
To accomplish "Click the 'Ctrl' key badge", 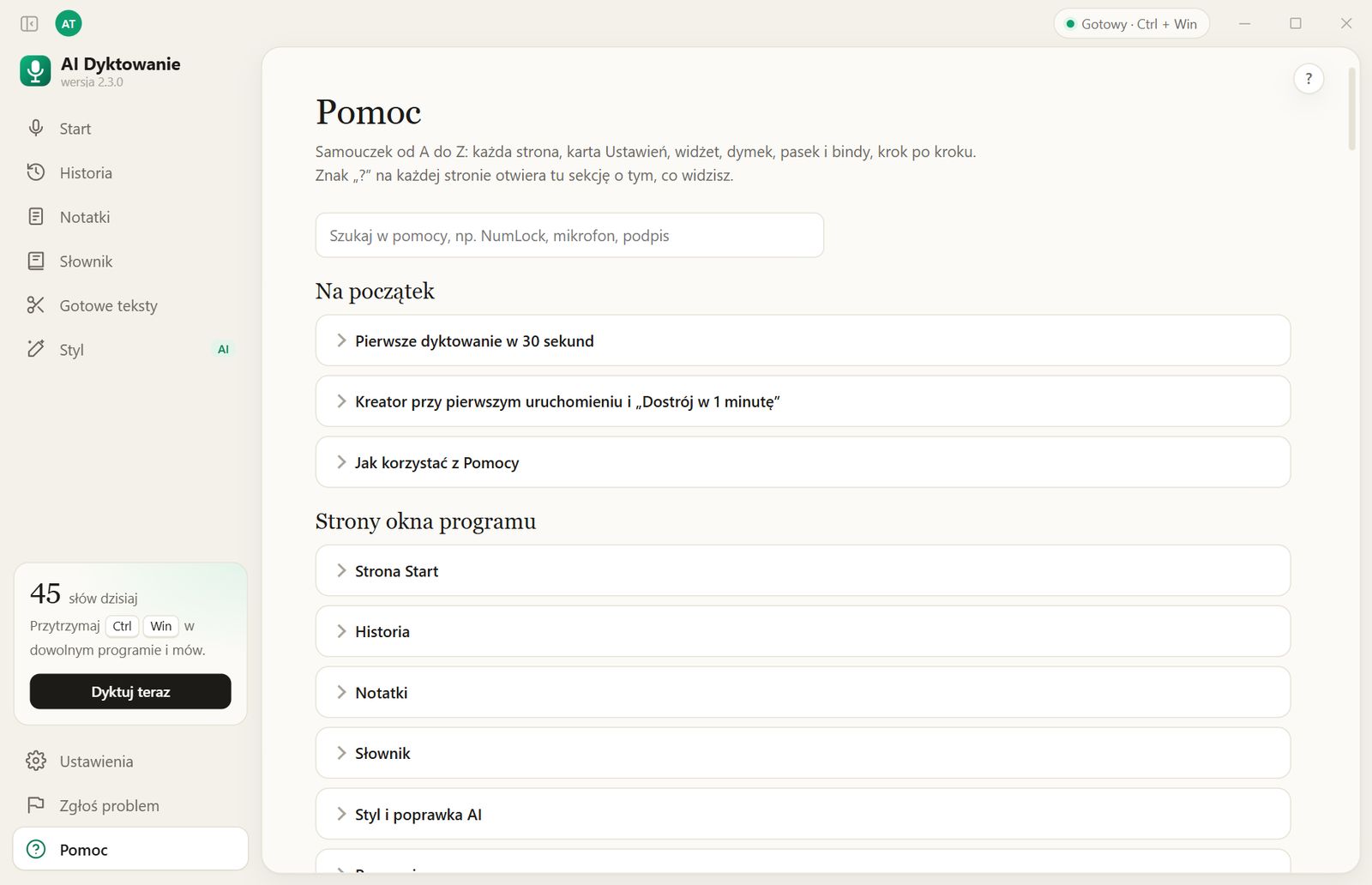I will [123, 626].
